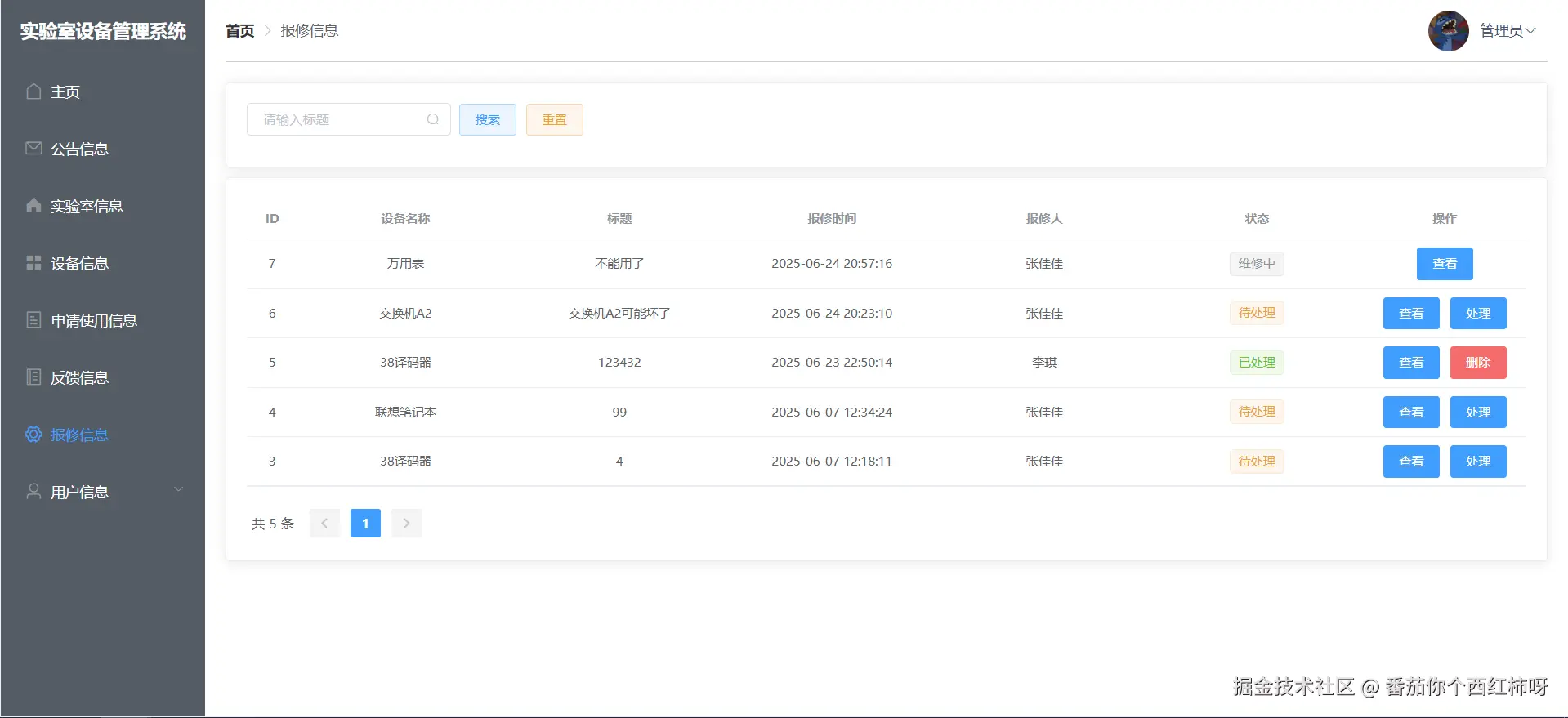
Task: Go to 公告信息 in the sidebar
Action: pos(103,149)
